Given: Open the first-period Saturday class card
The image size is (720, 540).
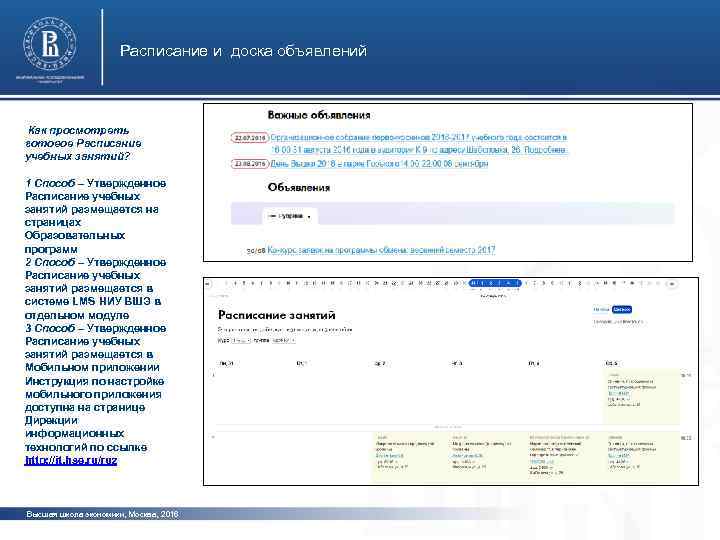Looking at the screenshot, I should point(641,395).
